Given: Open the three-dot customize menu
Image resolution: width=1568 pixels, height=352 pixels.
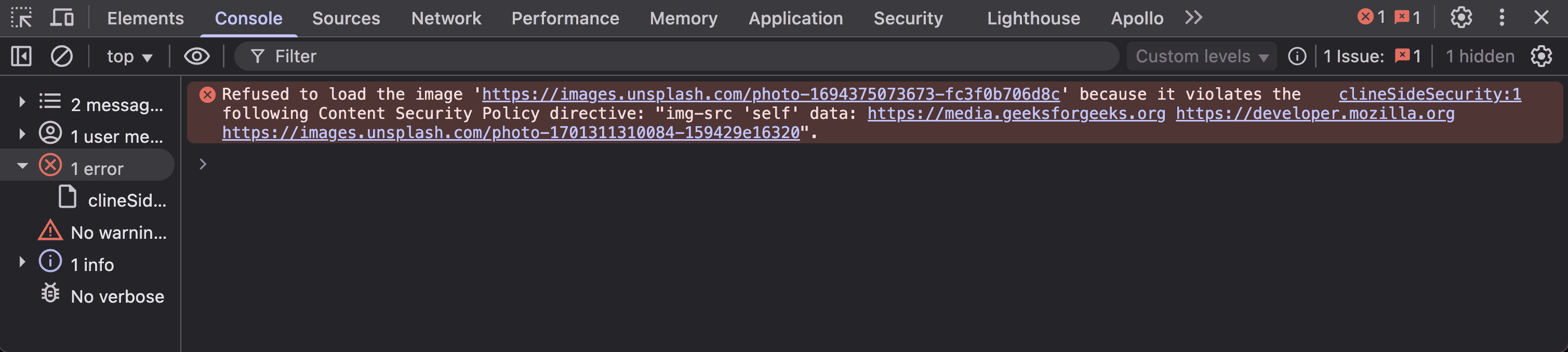Looking at the screenshot, I should (x=1501, y=18).
